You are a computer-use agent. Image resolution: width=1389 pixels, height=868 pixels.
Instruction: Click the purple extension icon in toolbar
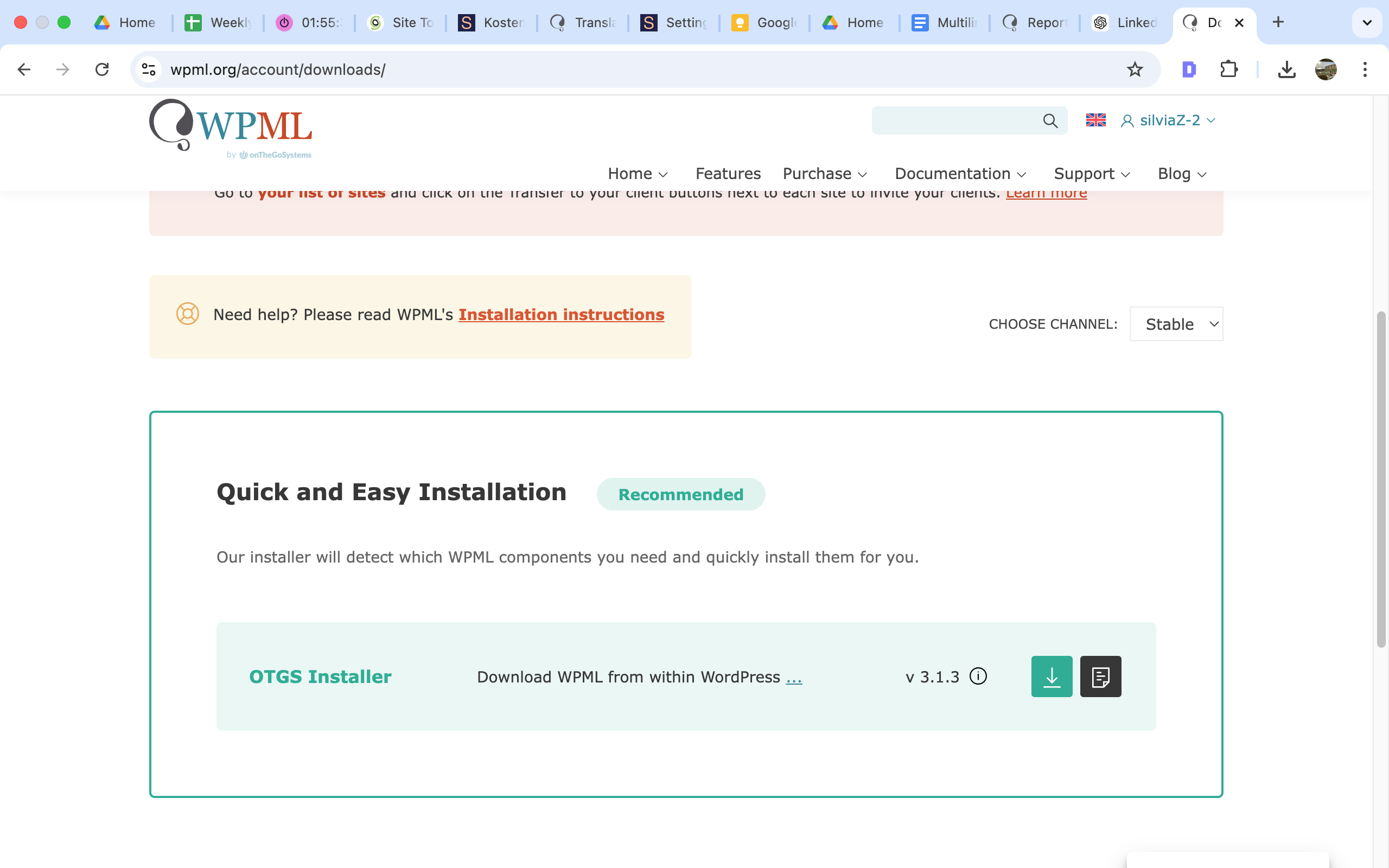click(1189, 69)
